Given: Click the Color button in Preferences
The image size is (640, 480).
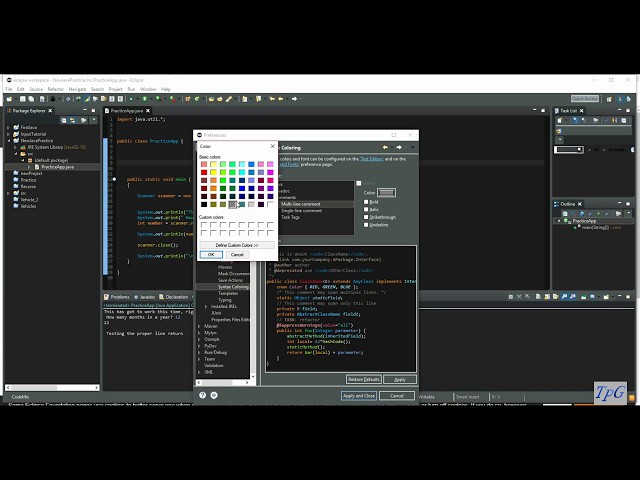Looking at the screenshot, I should pyautogui.click(x=386, y=193).
